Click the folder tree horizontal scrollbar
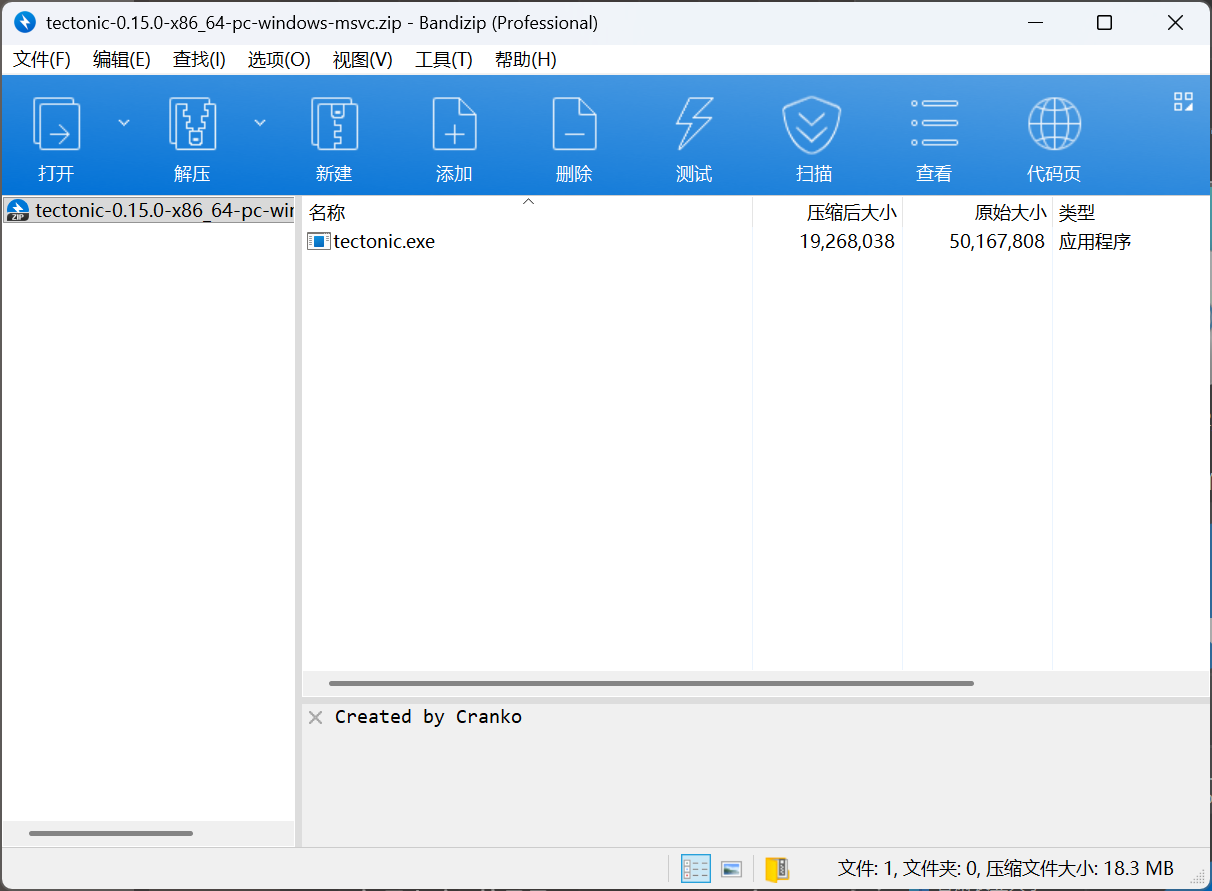 pyautogui.click(x=111, y=833)
